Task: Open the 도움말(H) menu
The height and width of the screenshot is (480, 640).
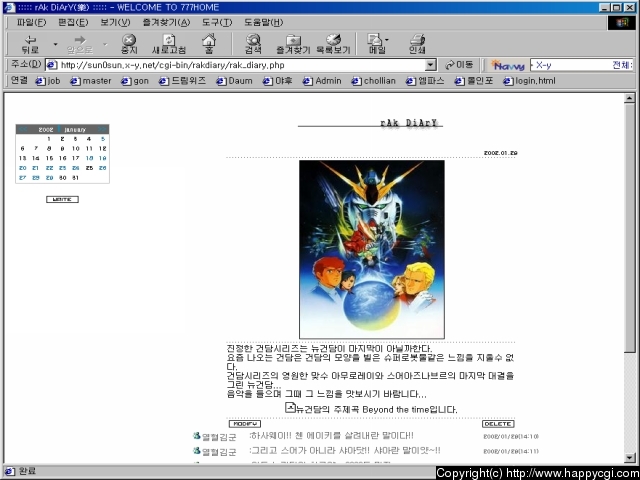Action: (264, 22)
